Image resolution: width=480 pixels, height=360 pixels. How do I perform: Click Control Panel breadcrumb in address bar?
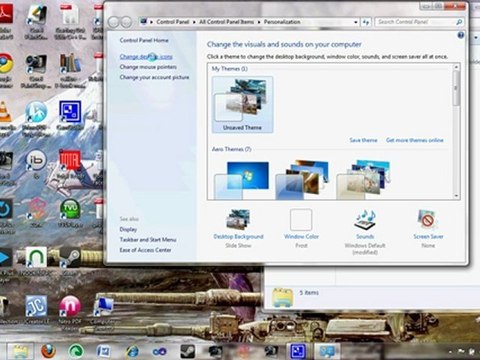[x=173, y=22]
